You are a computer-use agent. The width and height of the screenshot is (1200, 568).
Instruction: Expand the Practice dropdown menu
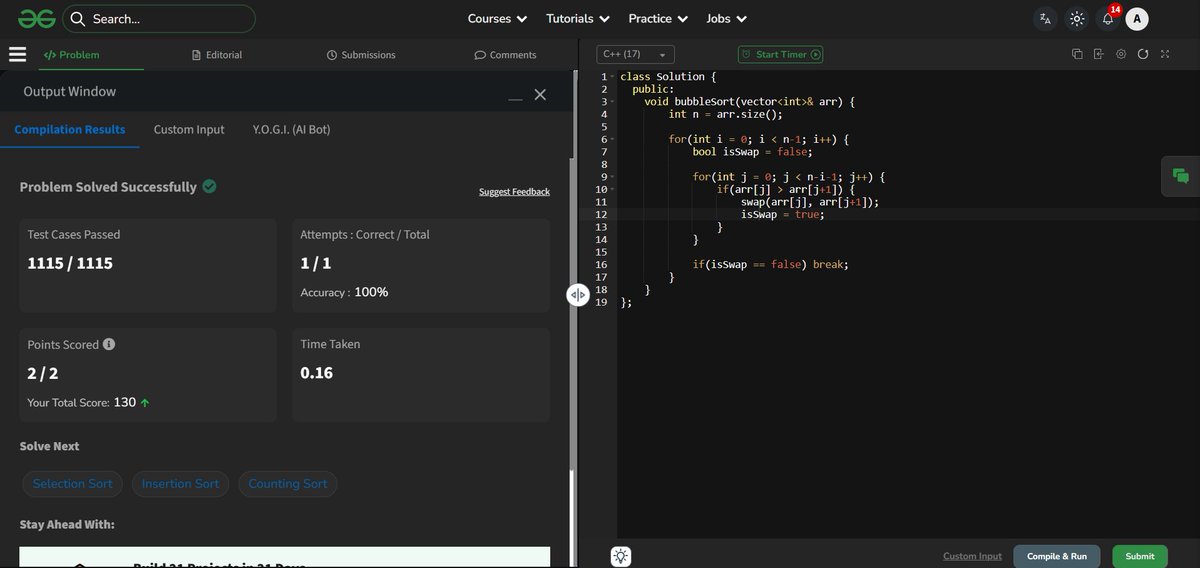[658, 19]
